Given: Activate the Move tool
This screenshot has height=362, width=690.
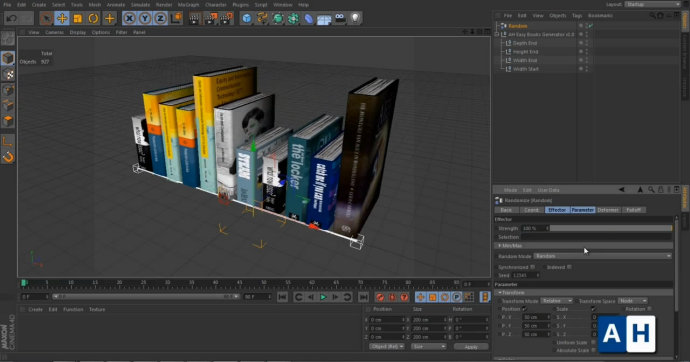Looking at the screenshot, I should coord(62,18).
